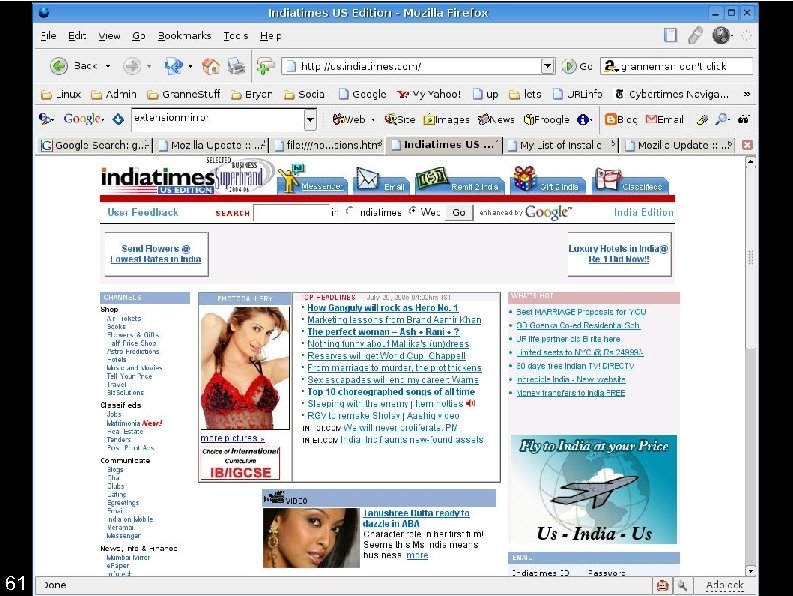
Task: Click the green Go arrow button
Action: tap(569, 66)
